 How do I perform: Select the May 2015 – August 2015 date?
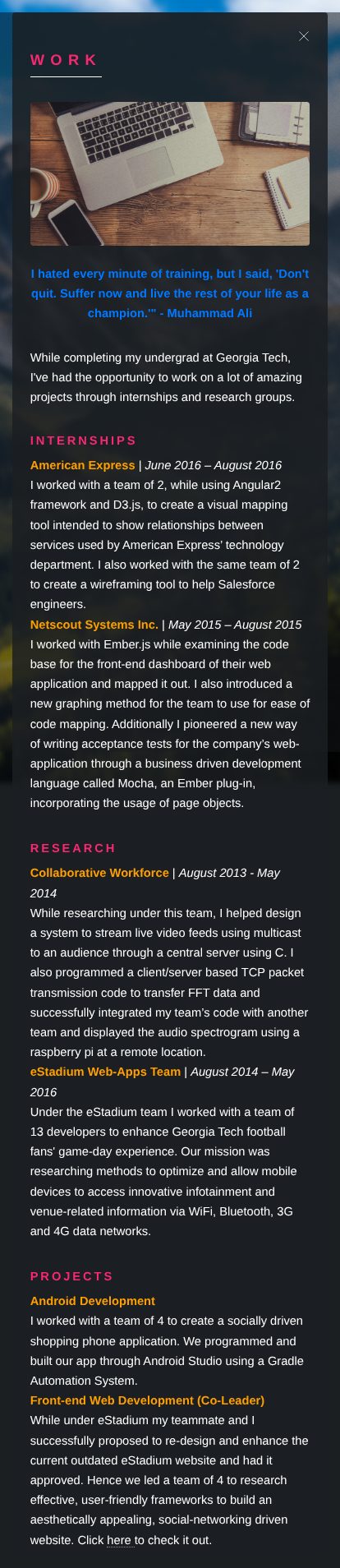click(235, 625)
